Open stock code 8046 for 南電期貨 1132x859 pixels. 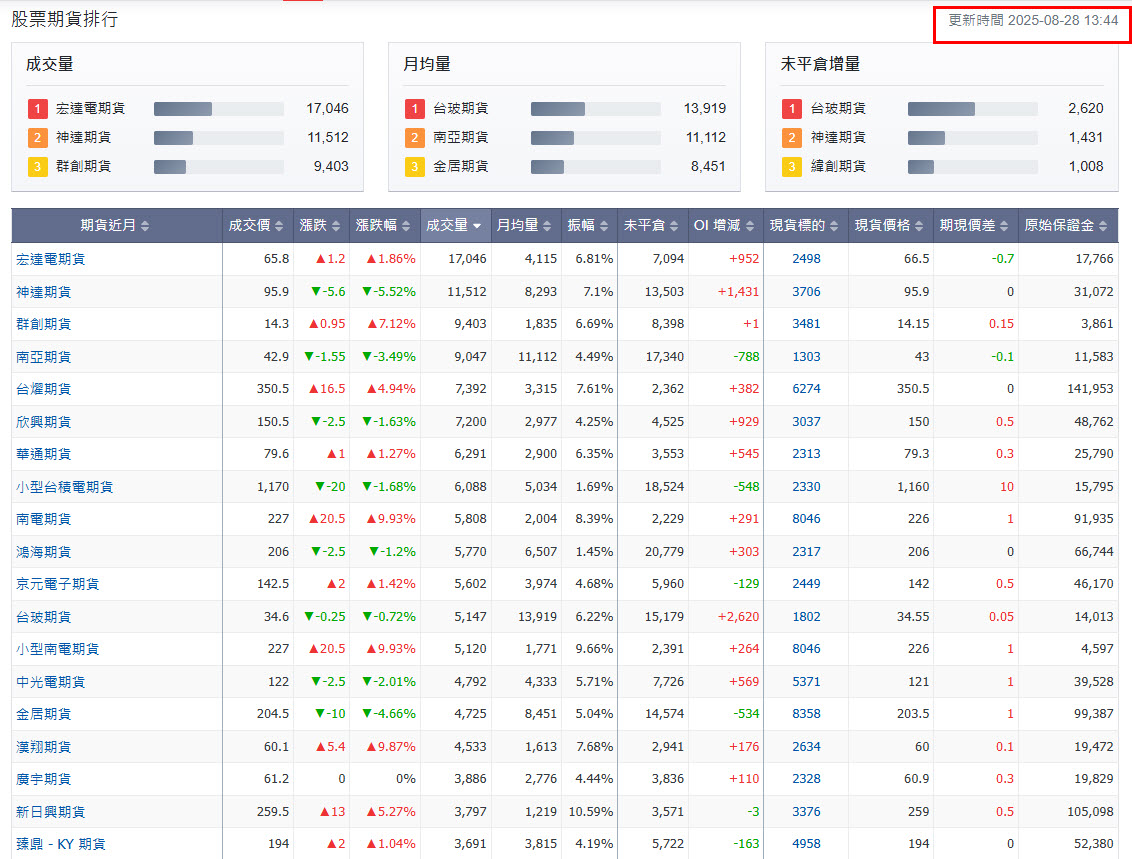(x=806, y=519)
